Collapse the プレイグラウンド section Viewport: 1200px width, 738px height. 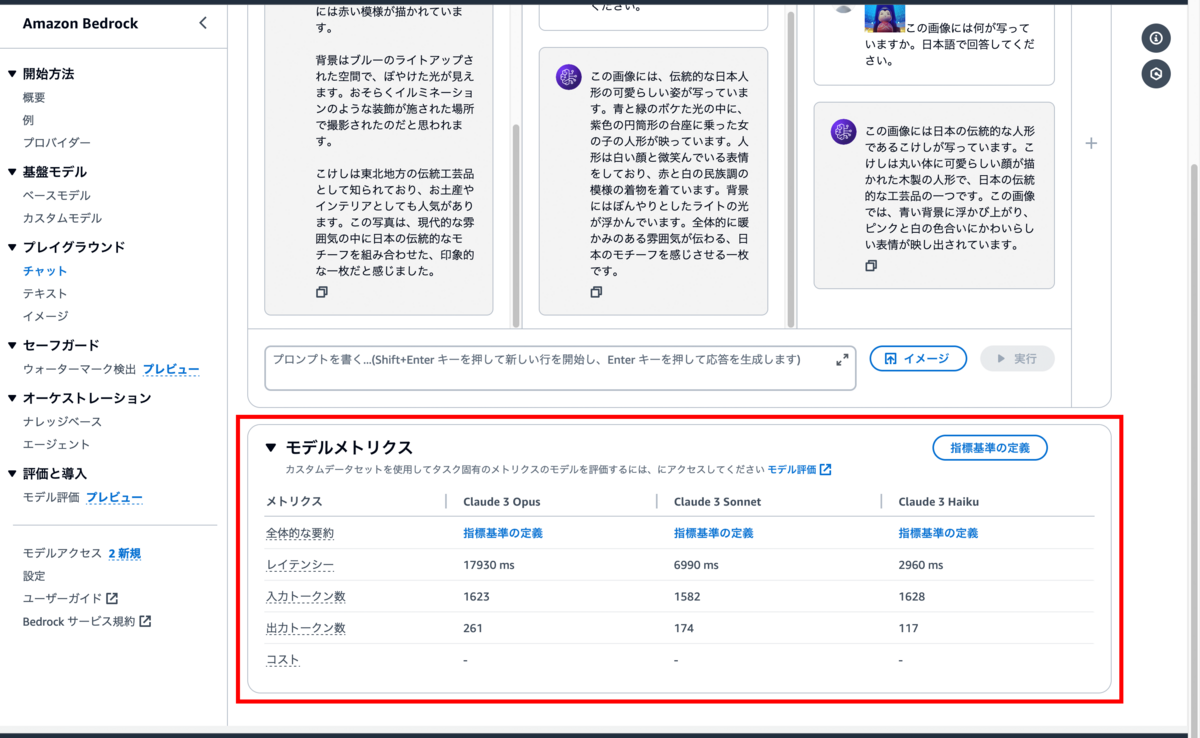pos(12,247)
